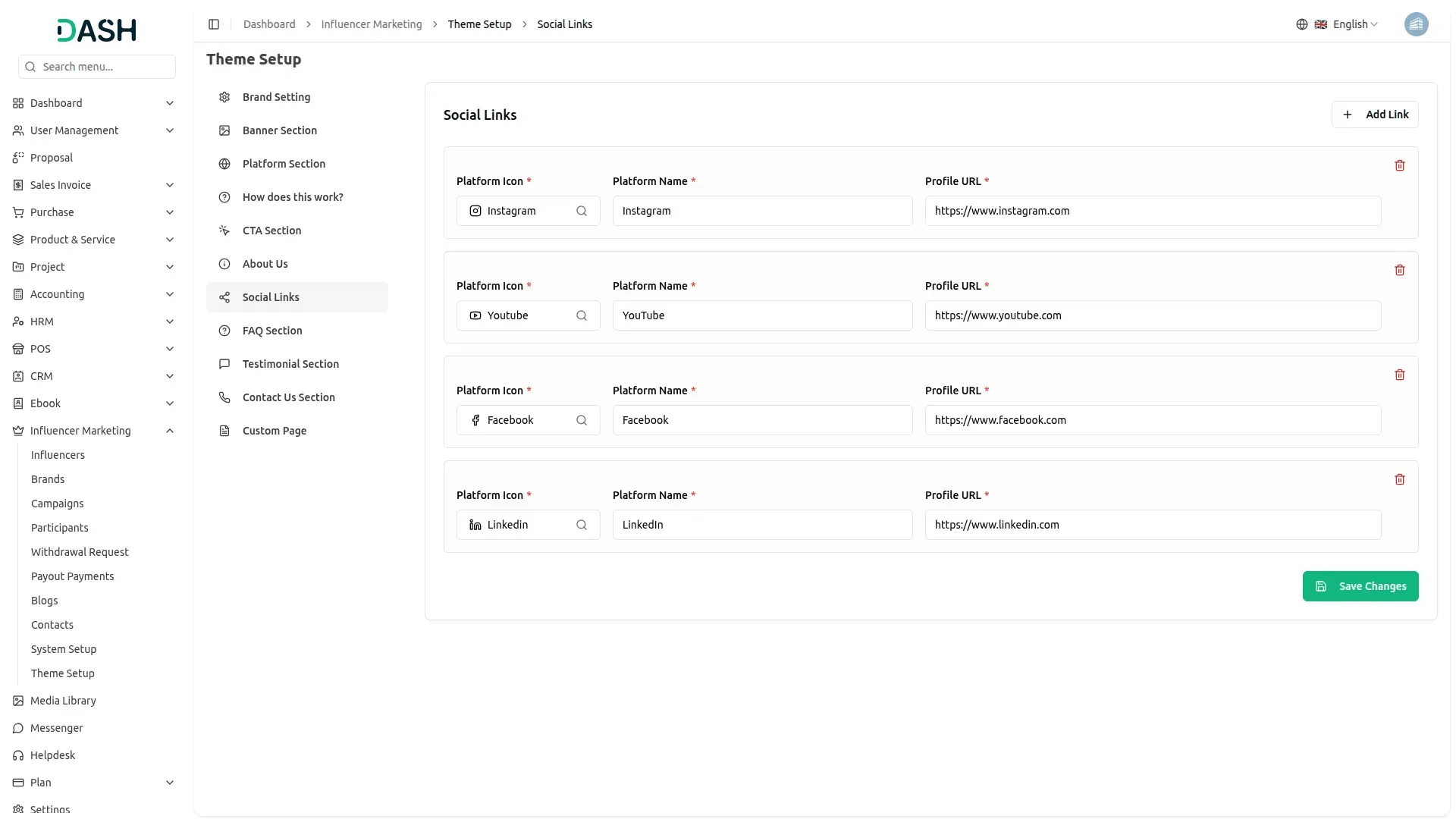Open the English language dropdown
Viewport: 1456px width, 819px height.
[x=1355, y=24]
